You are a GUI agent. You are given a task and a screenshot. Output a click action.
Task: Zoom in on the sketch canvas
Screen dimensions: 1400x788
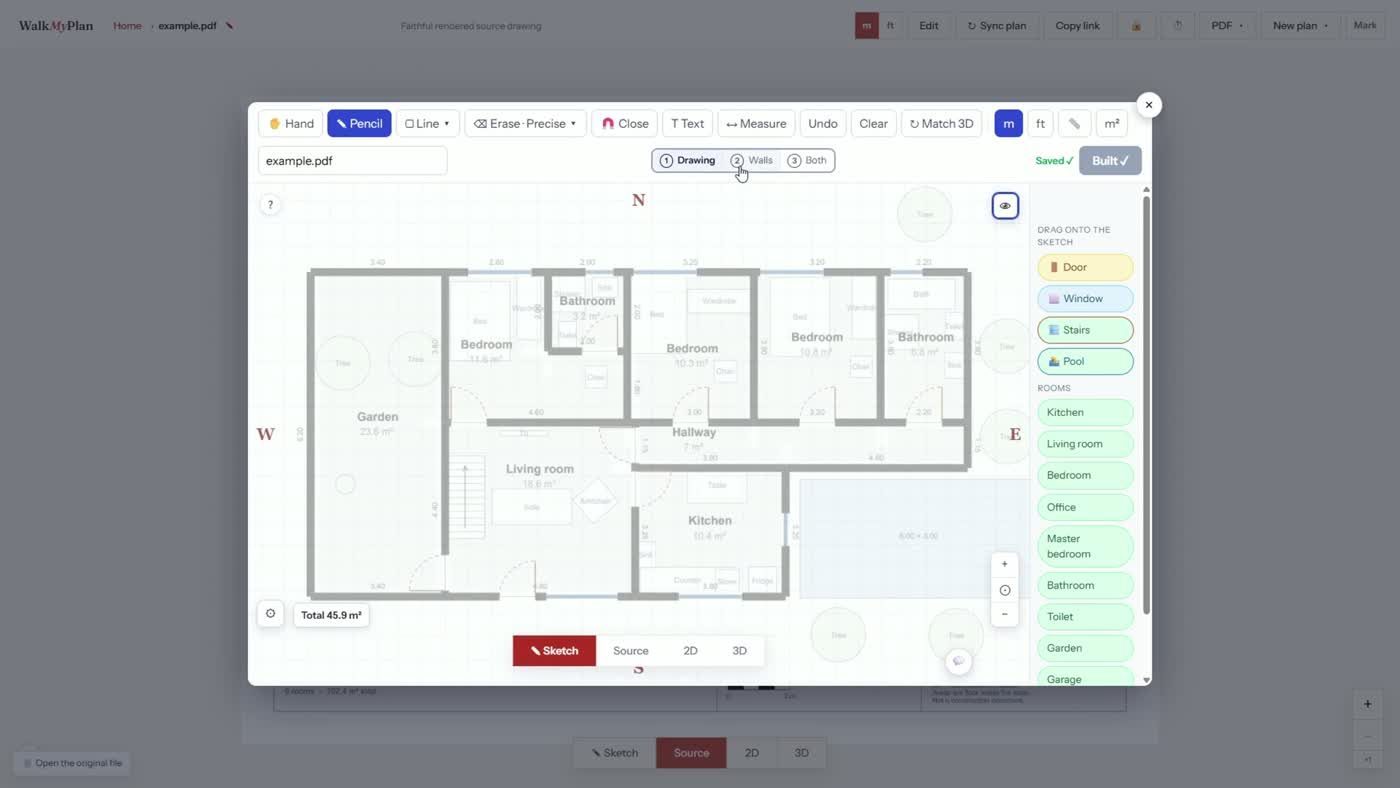(1005, 564)
